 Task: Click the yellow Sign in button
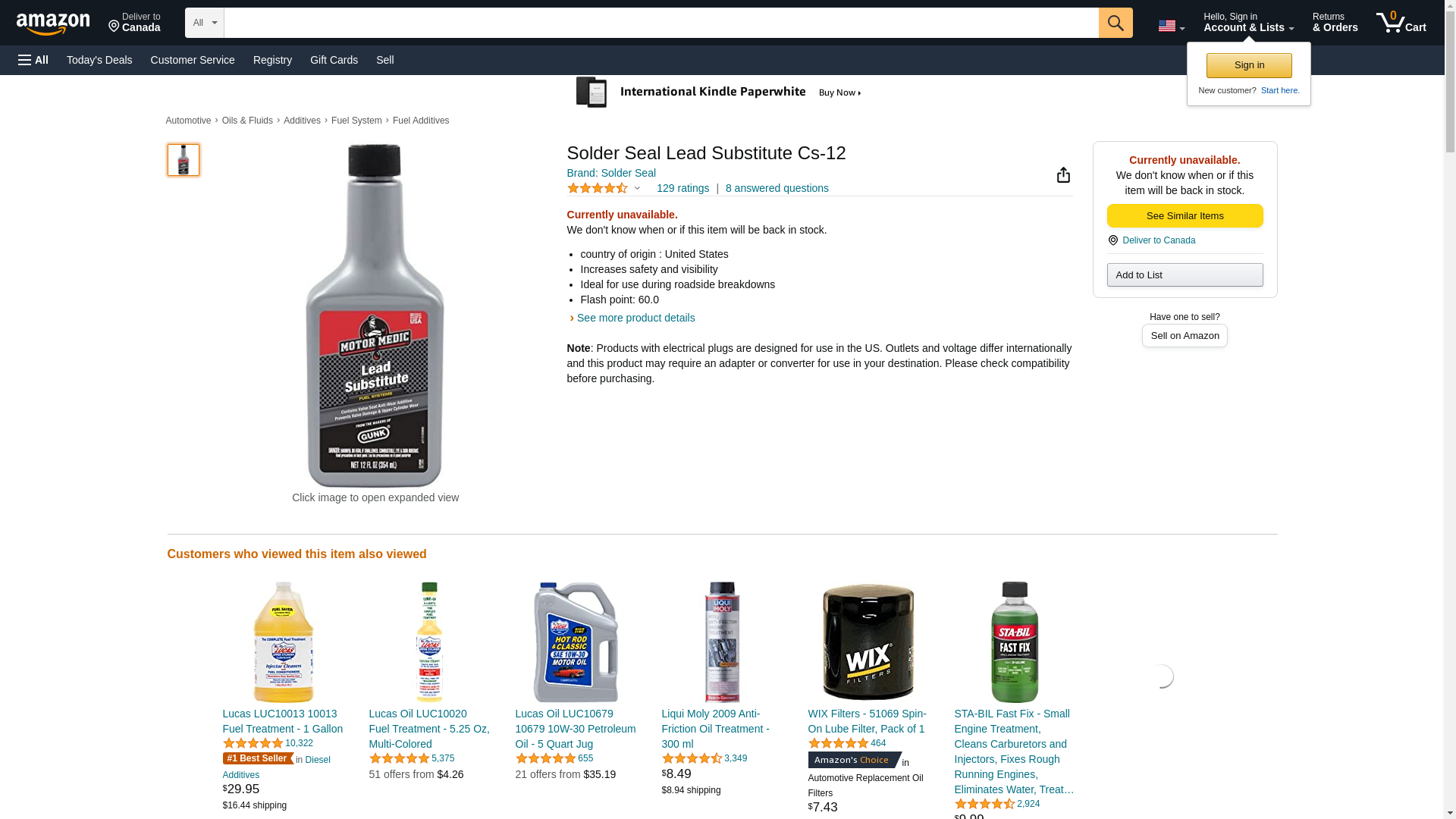[1249, 65]
